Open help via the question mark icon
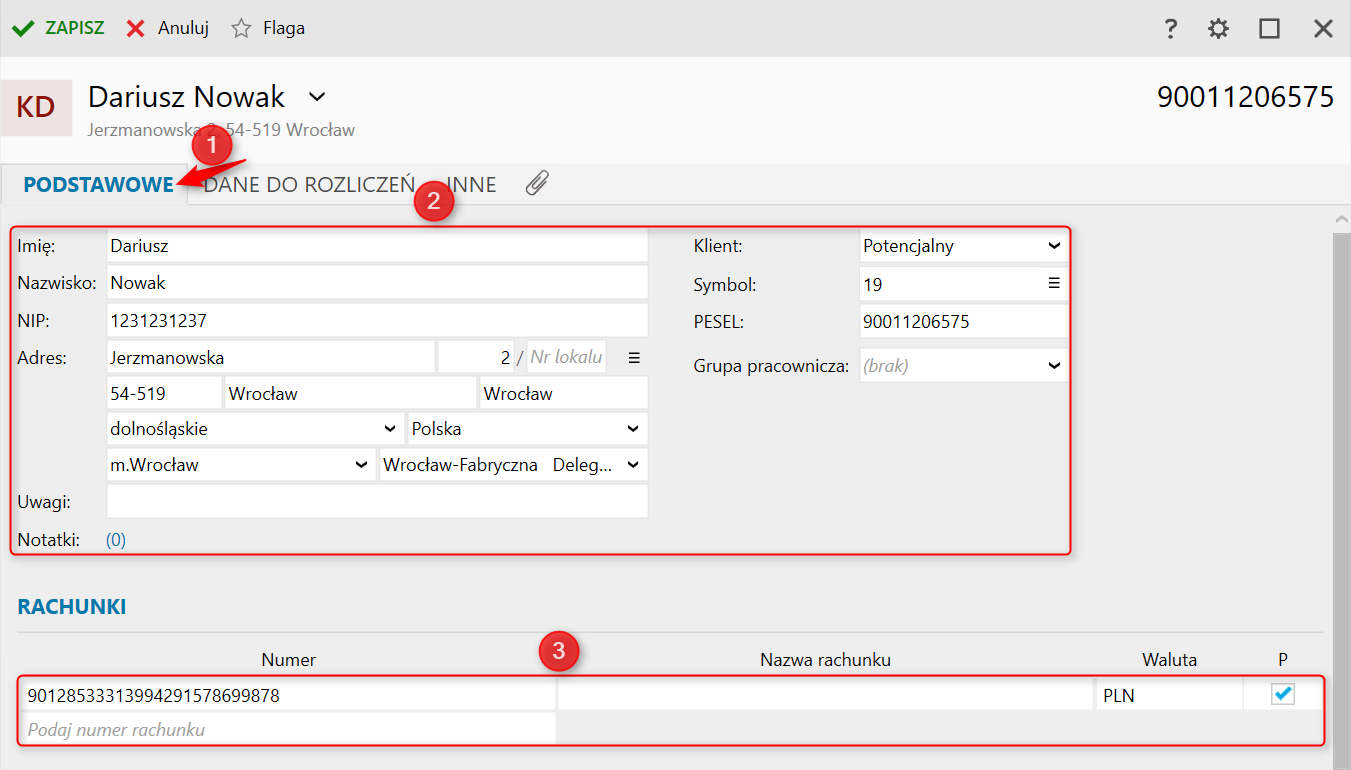1351x770 pixels. [x=1171, y=29]
